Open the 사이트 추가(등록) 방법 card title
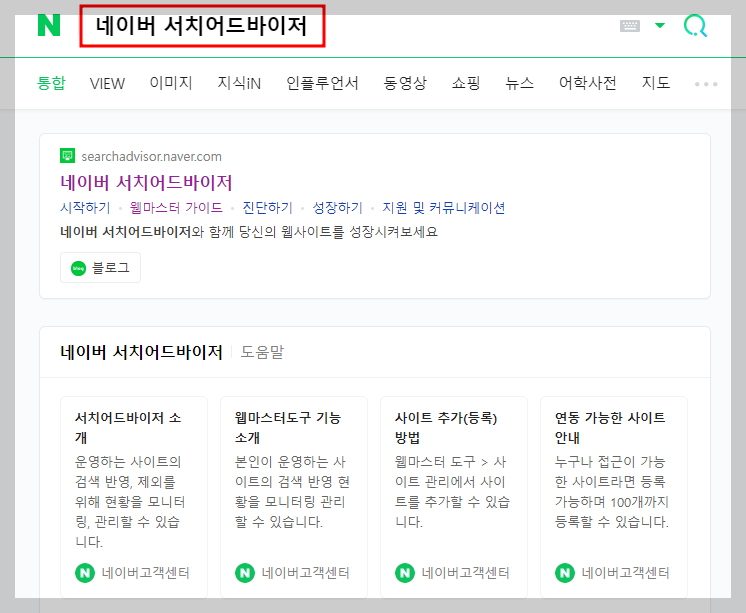 446,427
